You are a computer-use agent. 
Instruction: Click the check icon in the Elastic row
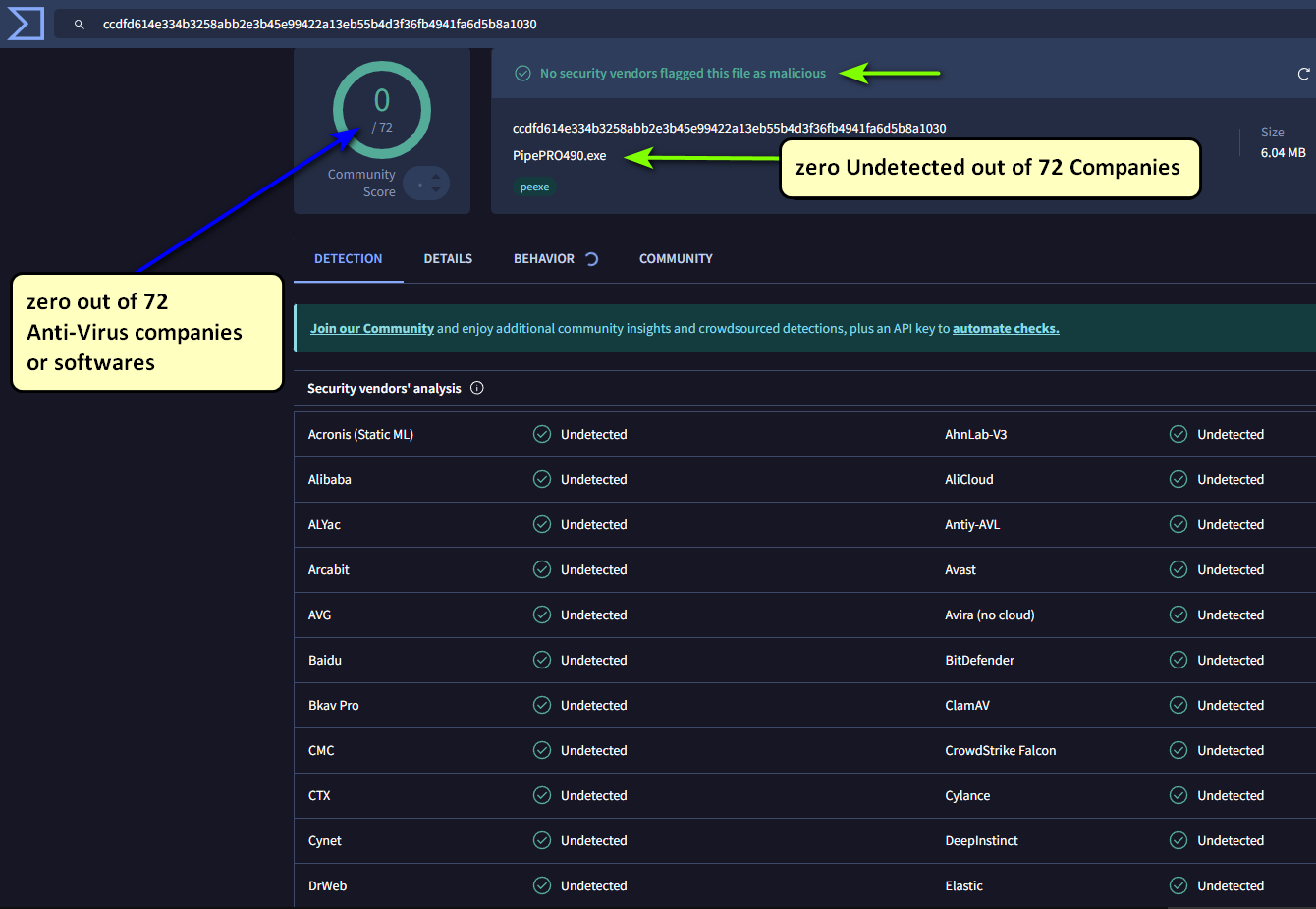pos(1179,885)
